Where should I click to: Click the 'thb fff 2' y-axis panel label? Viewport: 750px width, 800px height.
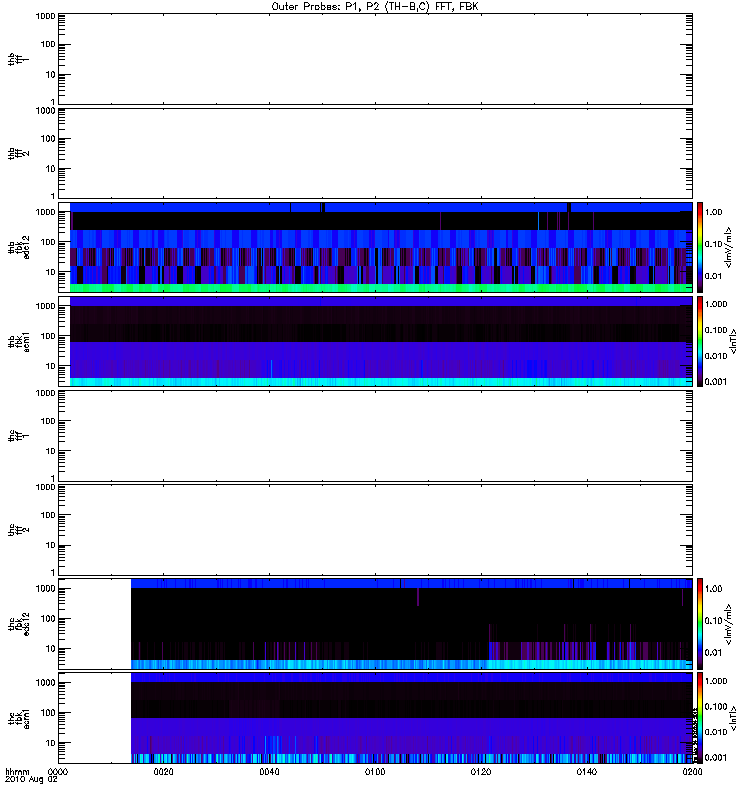18,153
